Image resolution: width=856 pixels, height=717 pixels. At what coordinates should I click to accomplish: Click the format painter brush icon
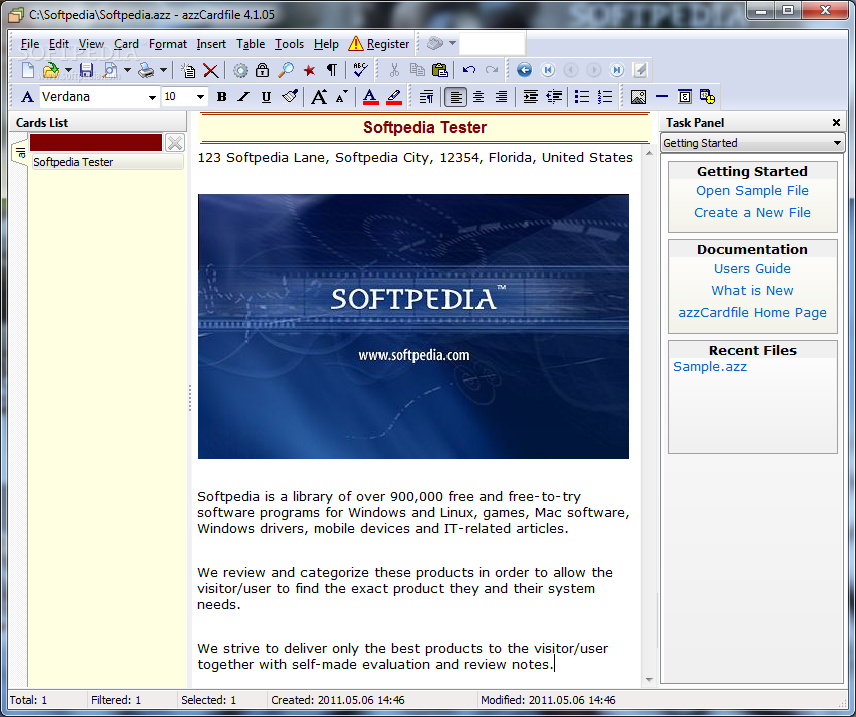point(289,97)
